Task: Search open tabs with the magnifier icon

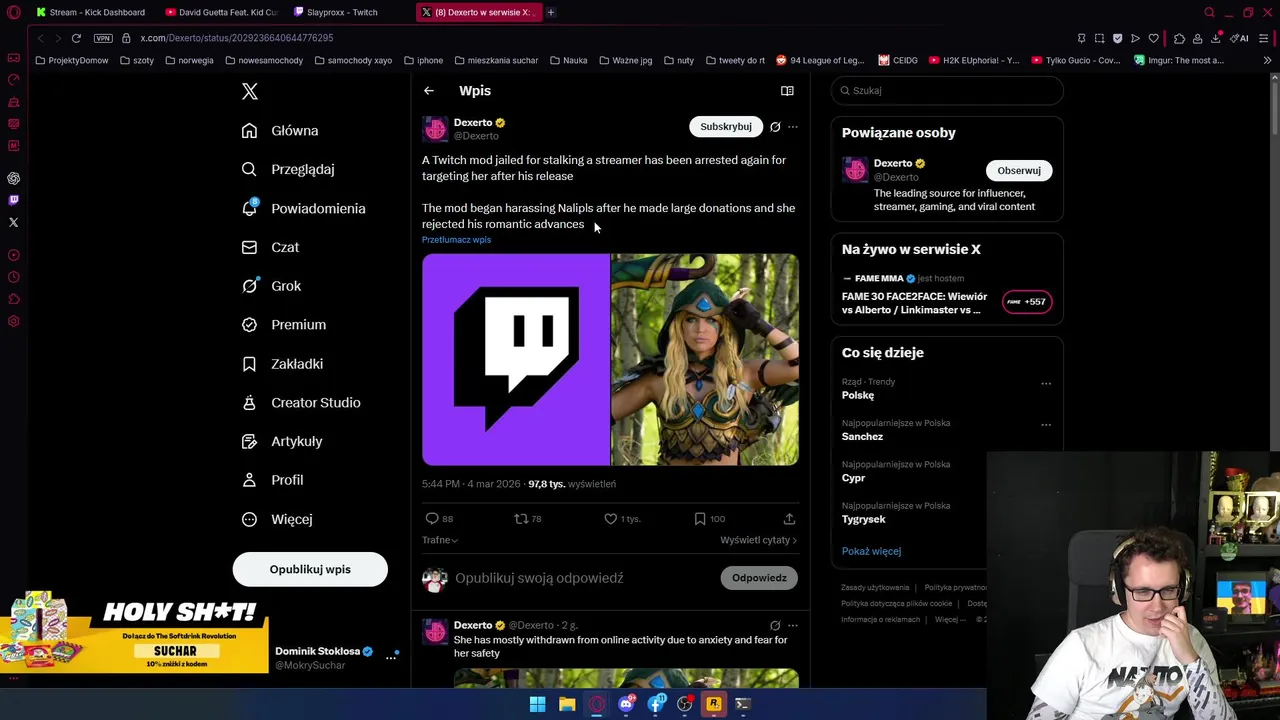Action: coord(1209,12)
